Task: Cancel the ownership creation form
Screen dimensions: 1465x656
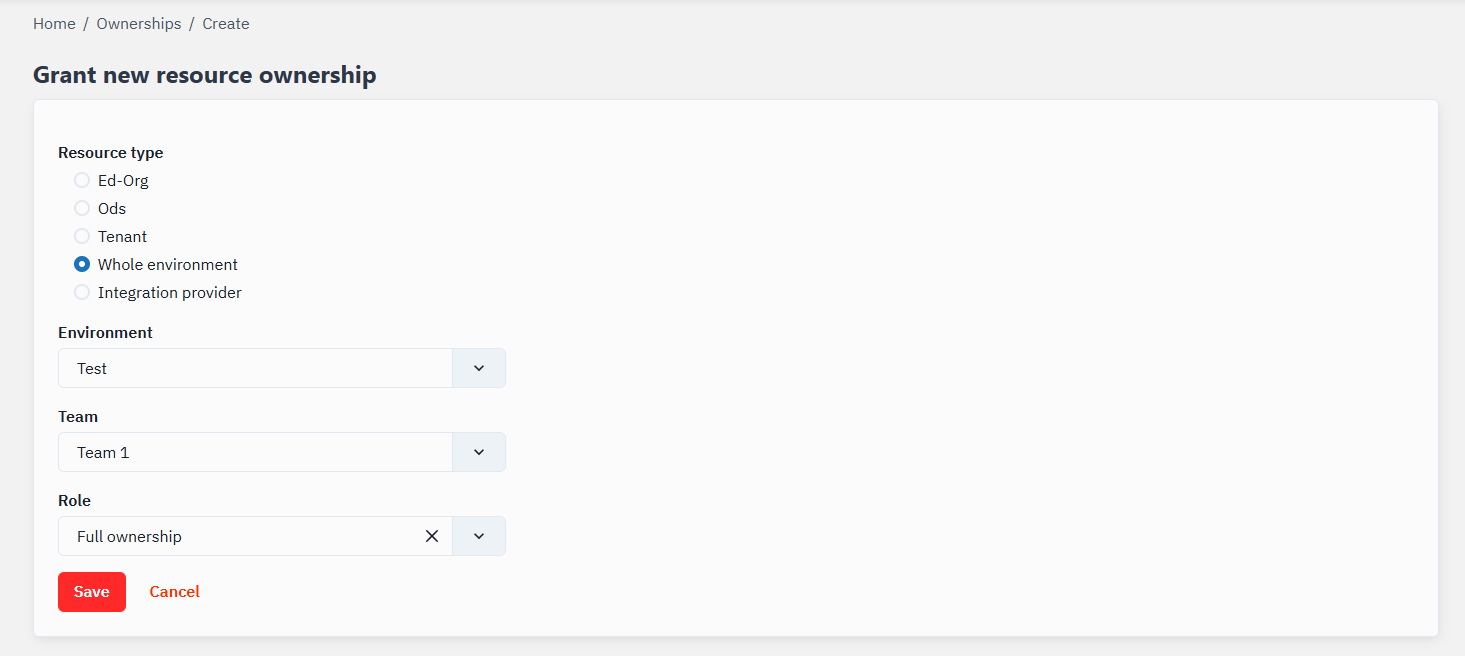Action: pyautogui.click(x=174, y=592)
